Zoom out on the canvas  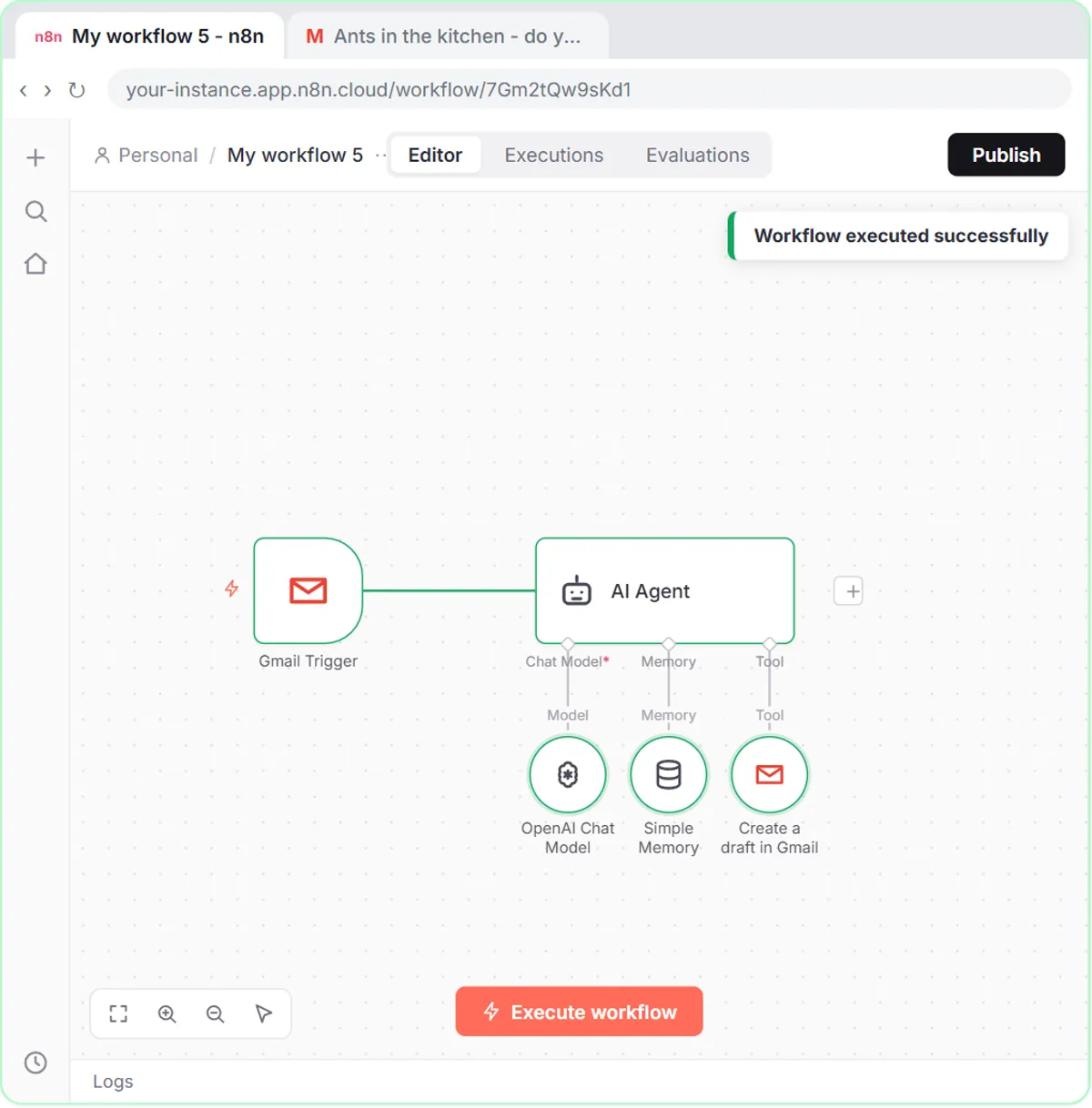coord(215,1013)
